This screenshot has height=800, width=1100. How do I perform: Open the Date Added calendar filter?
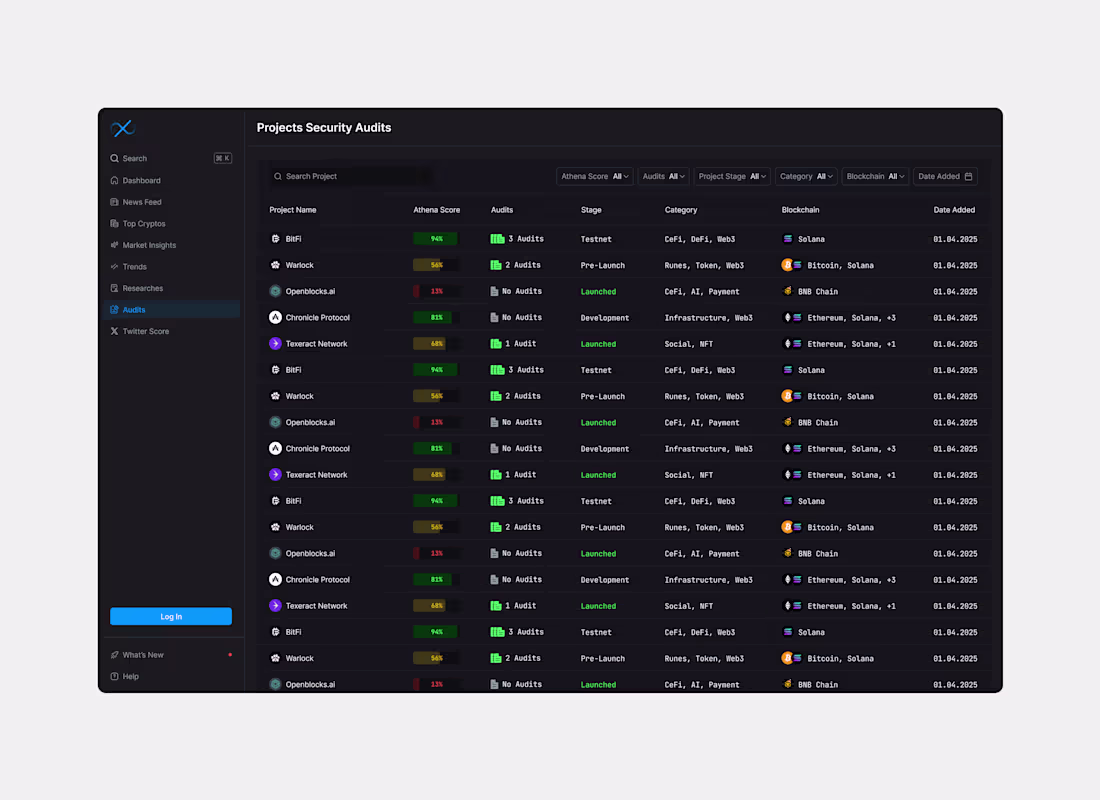coord(944,176)
